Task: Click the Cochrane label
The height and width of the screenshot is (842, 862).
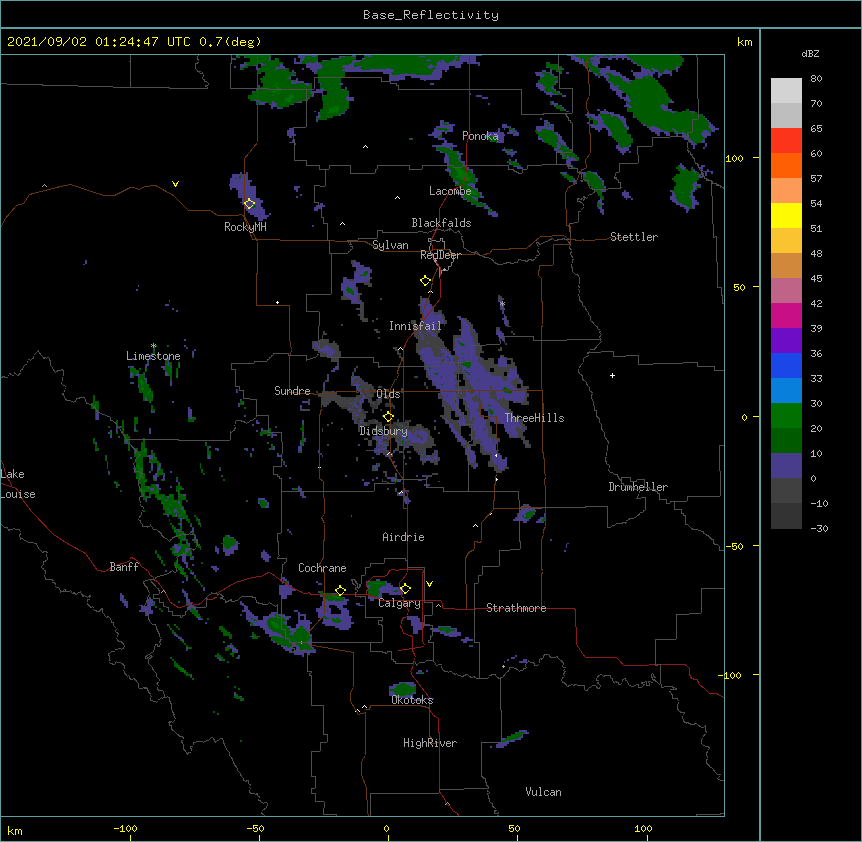Action: [x=322, y=568]
